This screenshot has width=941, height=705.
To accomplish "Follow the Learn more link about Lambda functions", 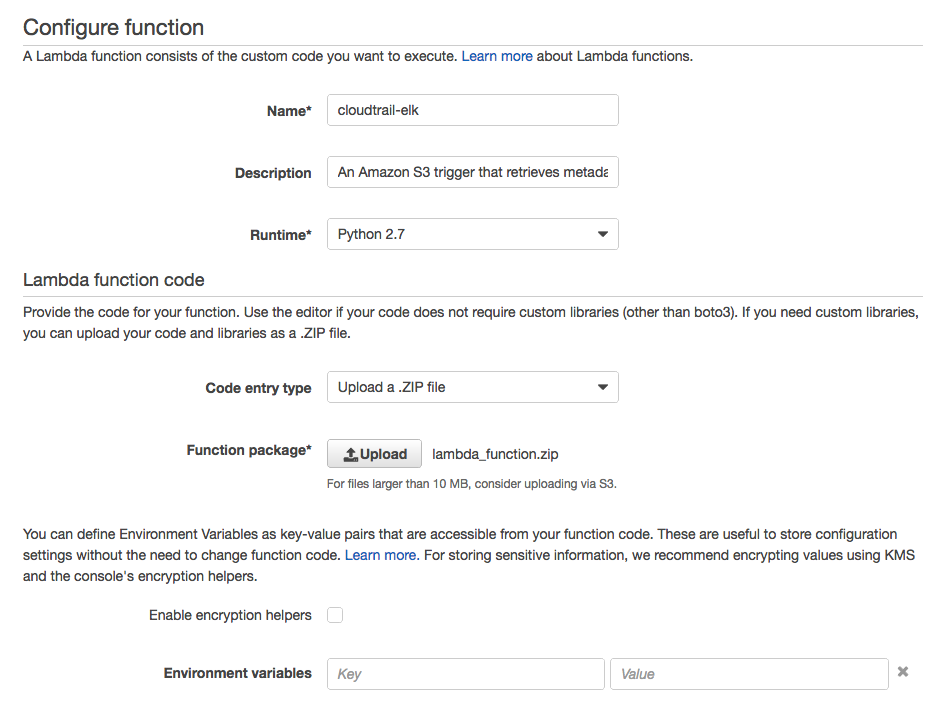I will tap(497, 56).
